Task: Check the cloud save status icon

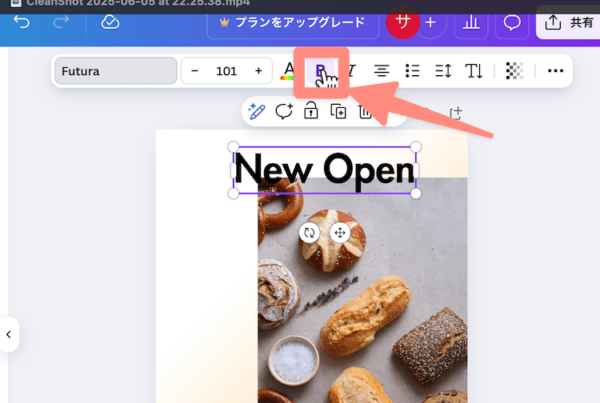Action: coord(110,22)
